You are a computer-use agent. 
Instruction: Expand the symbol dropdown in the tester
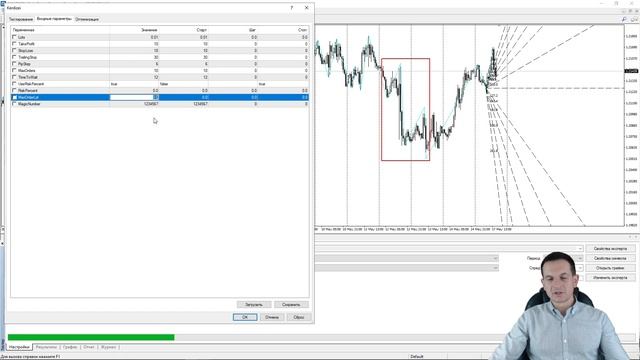495,258
